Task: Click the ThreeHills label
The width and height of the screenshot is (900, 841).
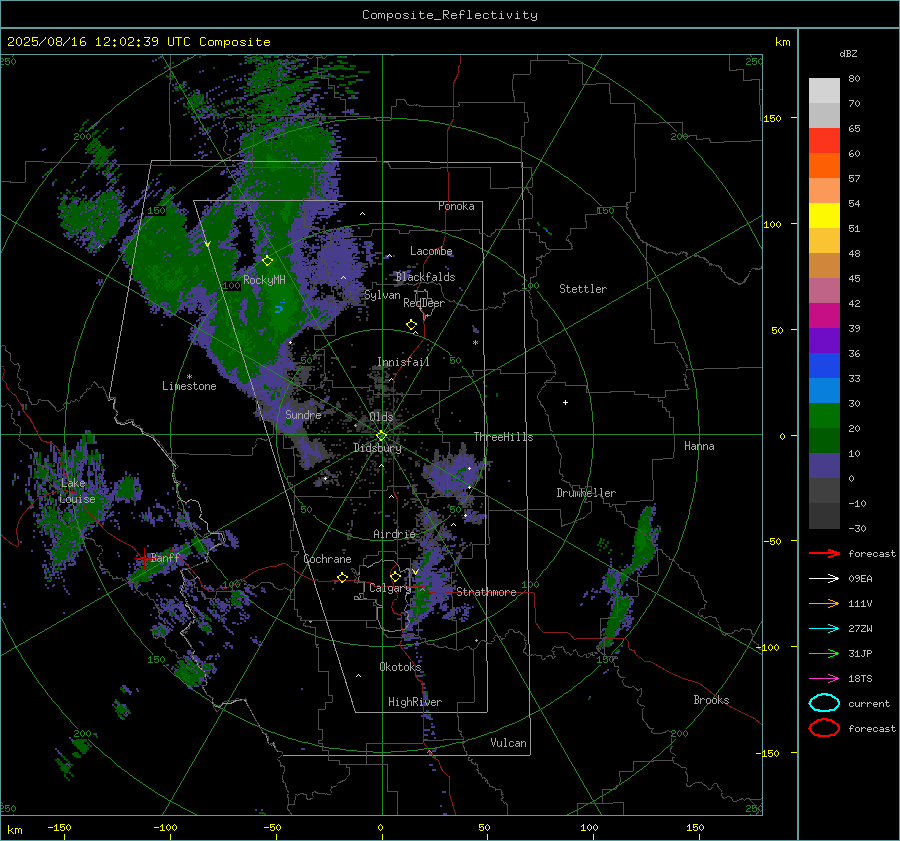Action: pyautogui.click(x=503, y=437)
